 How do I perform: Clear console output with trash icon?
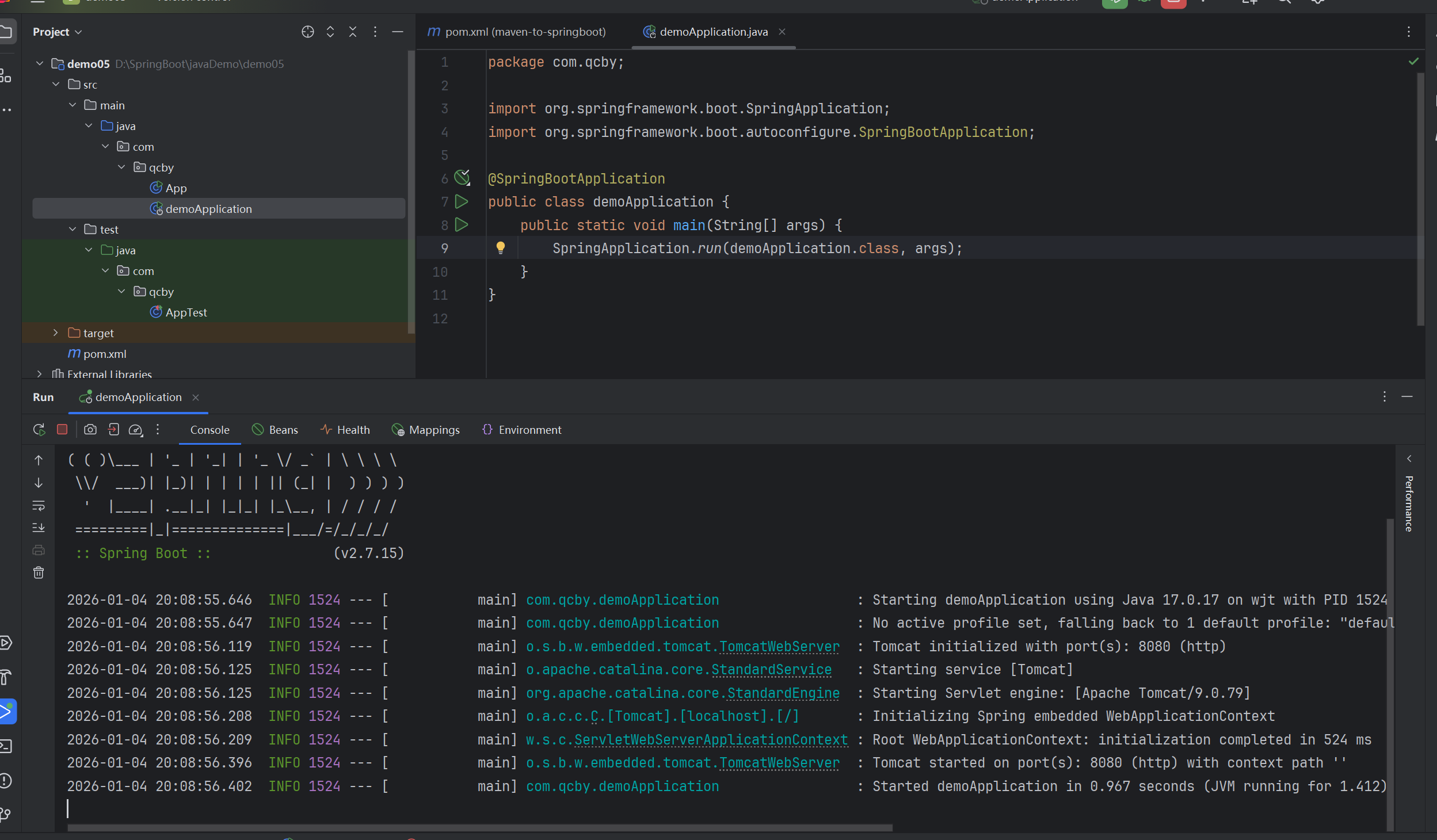click(x=39, y=573)
